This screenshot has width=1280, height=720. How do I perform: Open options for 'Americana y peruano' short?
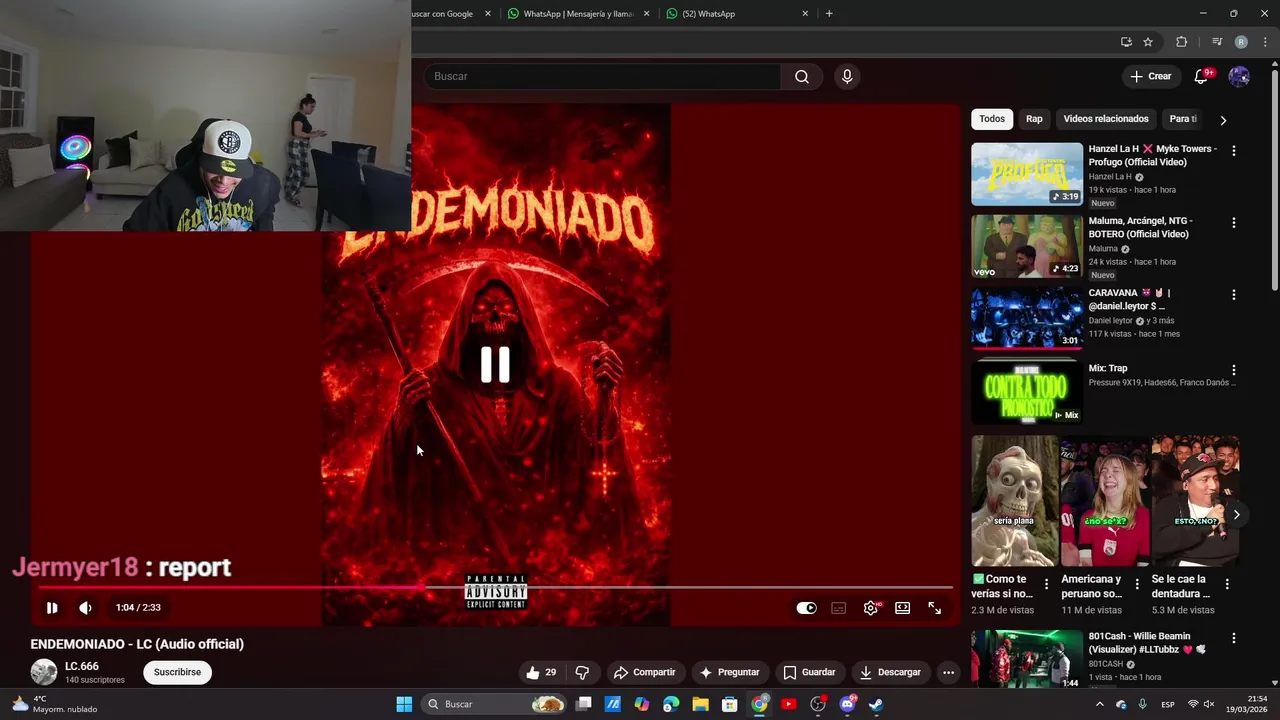[1136, 584]
